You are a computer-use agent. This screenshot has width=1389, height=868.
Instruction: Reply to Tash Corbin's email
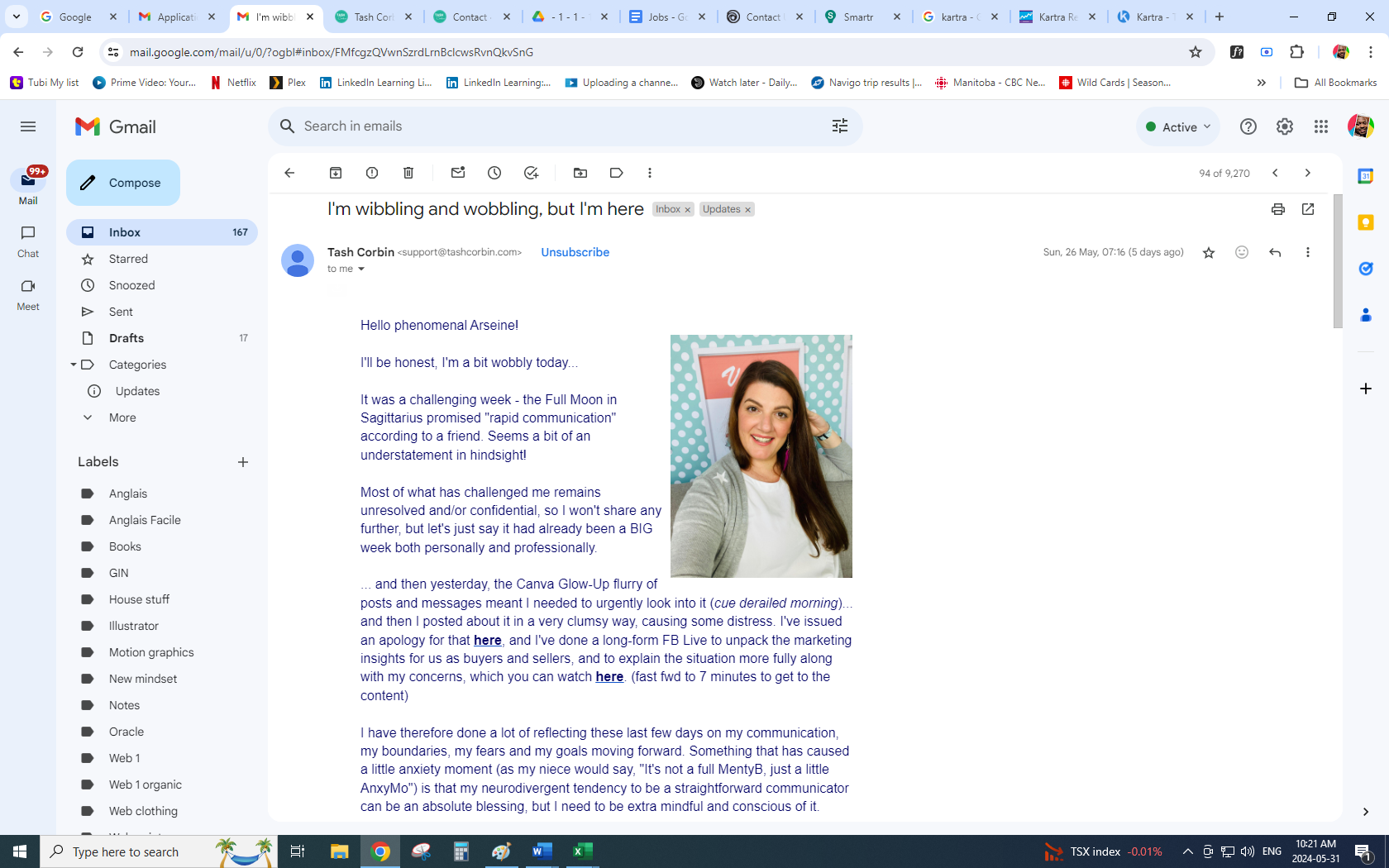click(1275, 252)
